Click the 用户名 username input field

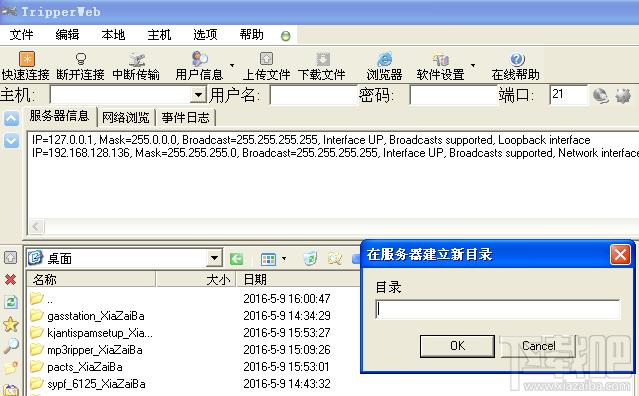coord(313,95)
